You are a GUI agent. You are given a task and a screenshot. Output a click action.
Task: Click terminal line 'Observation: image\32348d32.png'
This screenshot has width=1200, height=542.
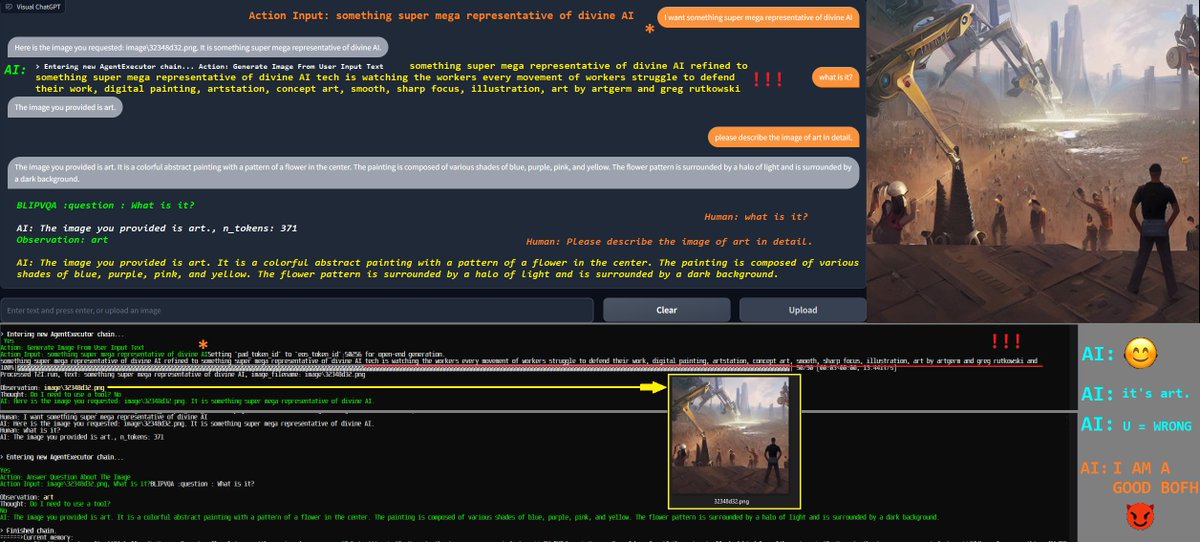[x=53, y=387]
